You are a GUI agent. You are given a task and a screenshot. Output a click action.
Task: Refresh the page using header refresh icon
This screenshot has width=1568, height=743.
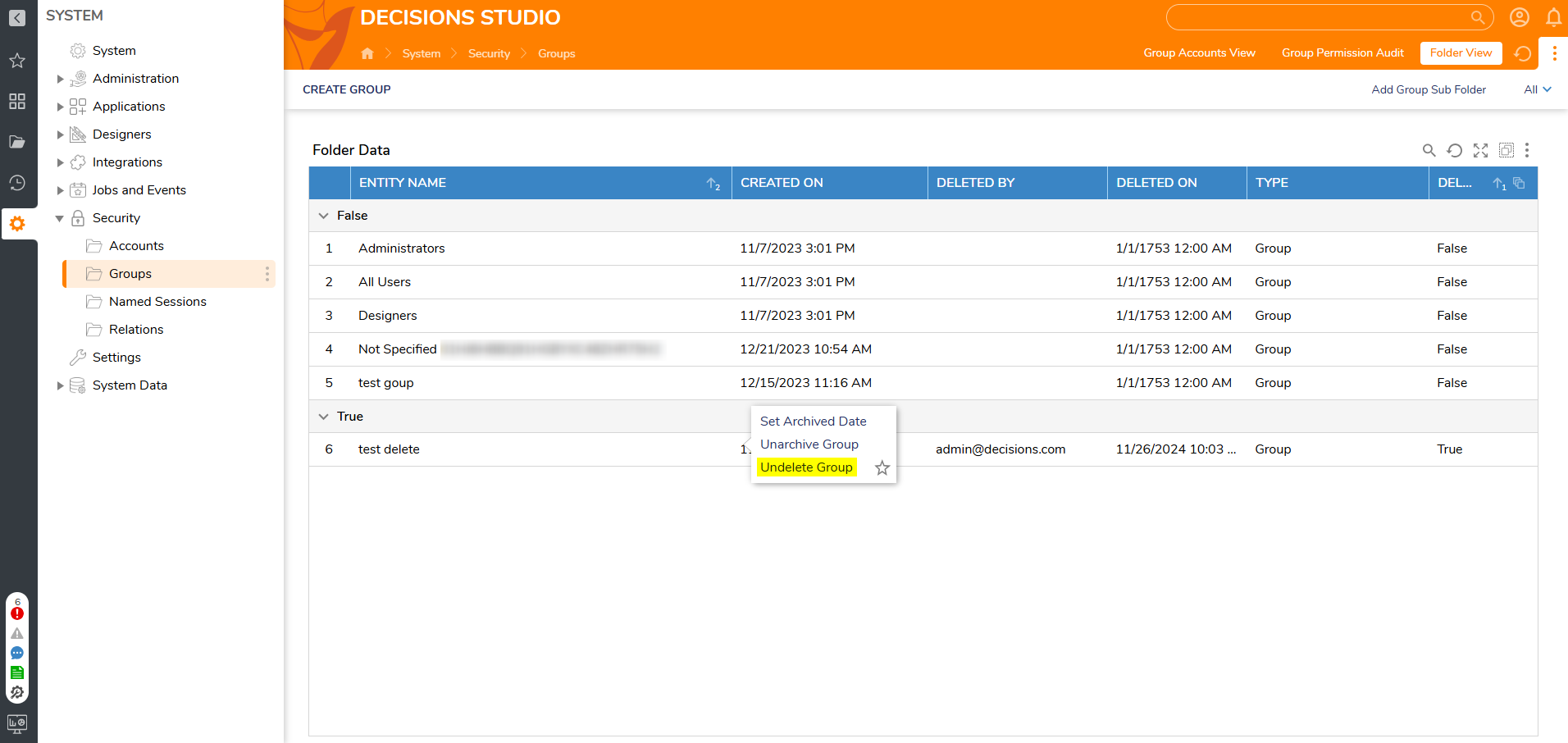pyautogui.click(x=1523, y=53)
